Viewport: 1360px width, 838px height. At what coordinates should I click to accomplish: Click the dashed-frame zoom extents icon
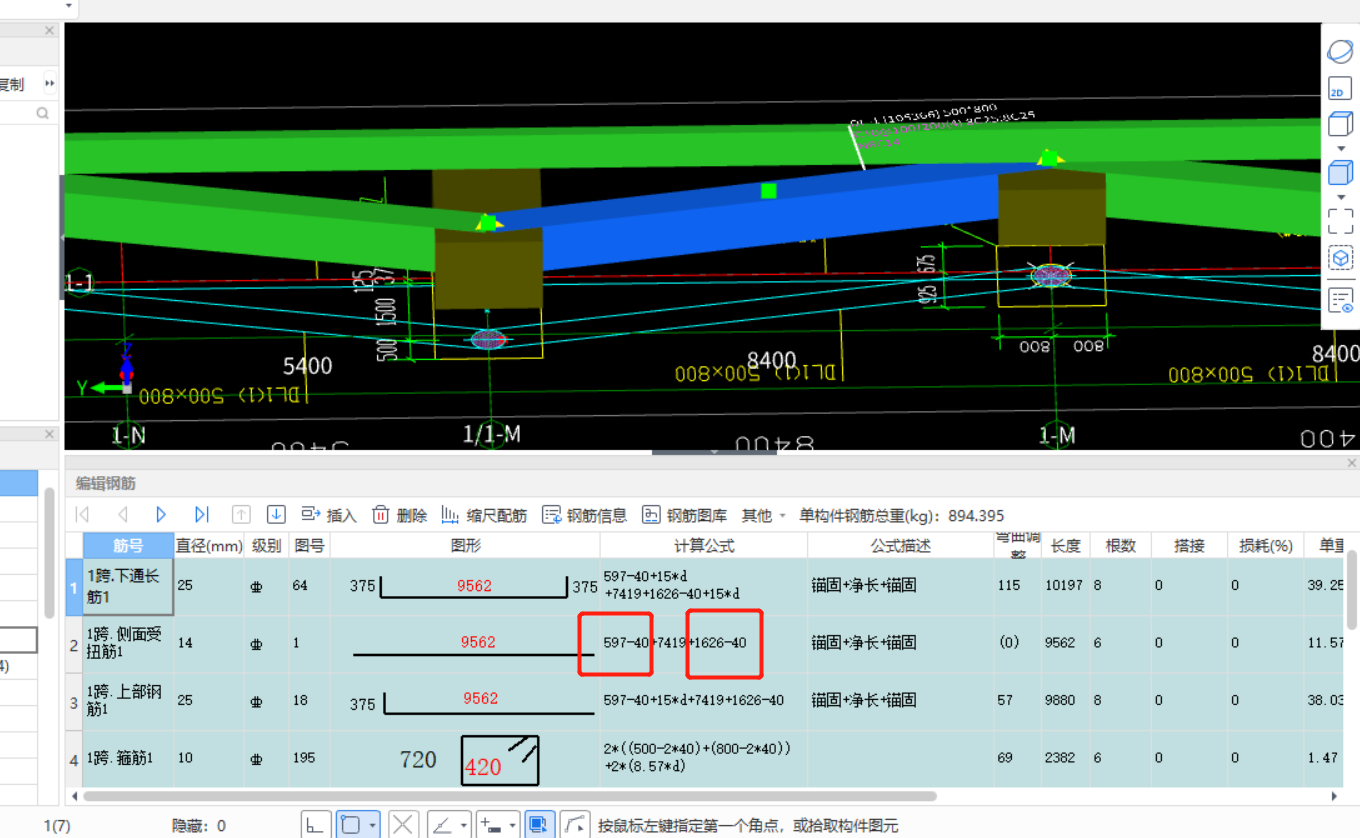point(1340,220)
